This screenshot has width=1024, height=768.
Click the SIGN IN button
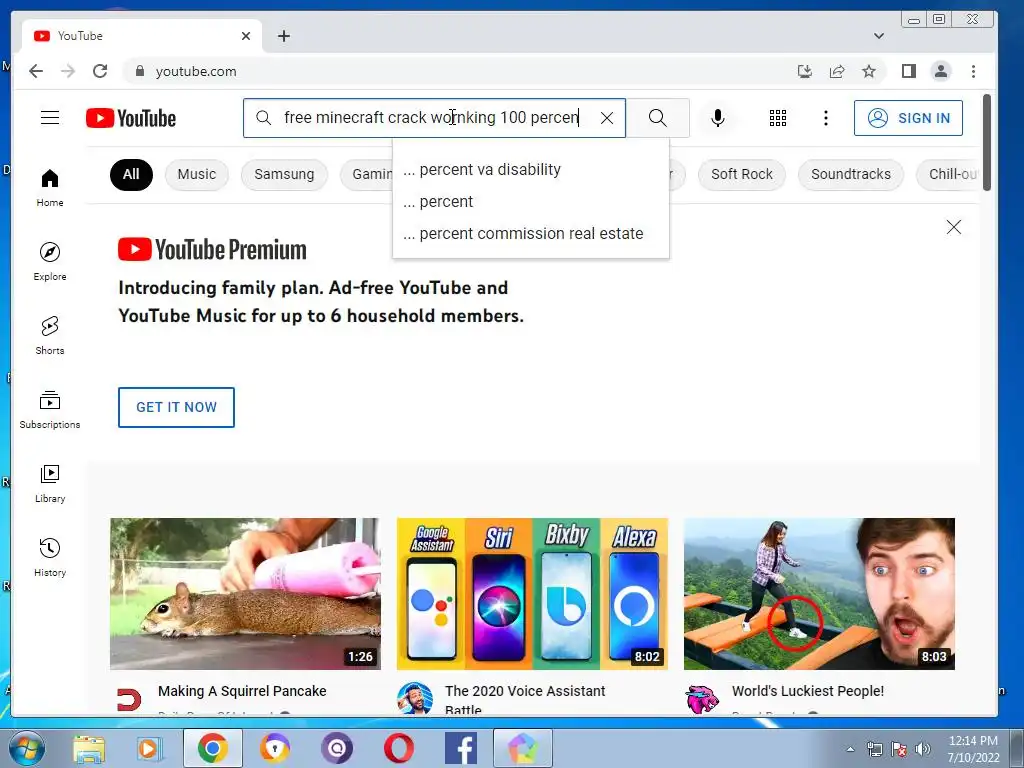click(x=908, y=118)
